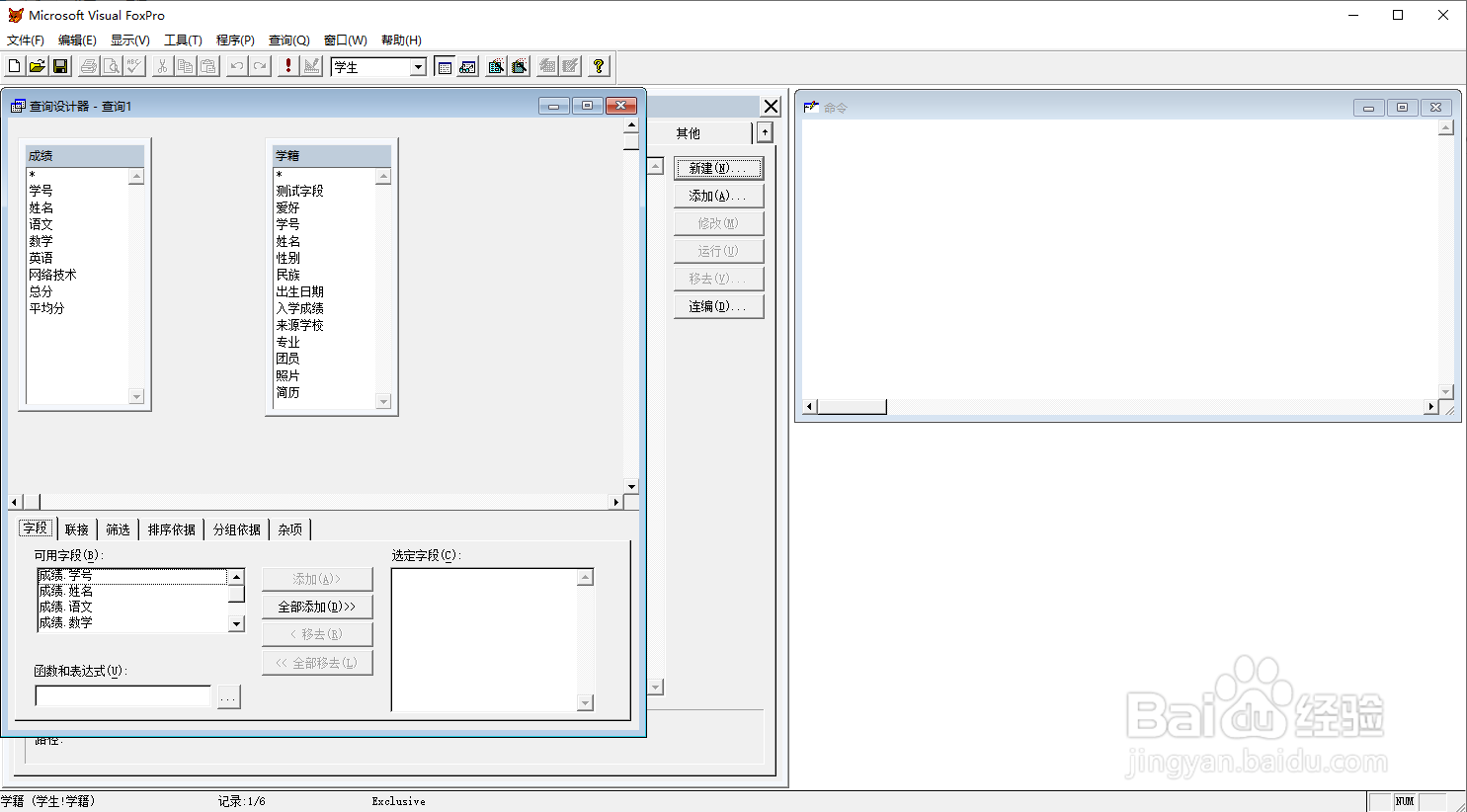
Task: Close the Project Manager with X
Action: point(772,107)
